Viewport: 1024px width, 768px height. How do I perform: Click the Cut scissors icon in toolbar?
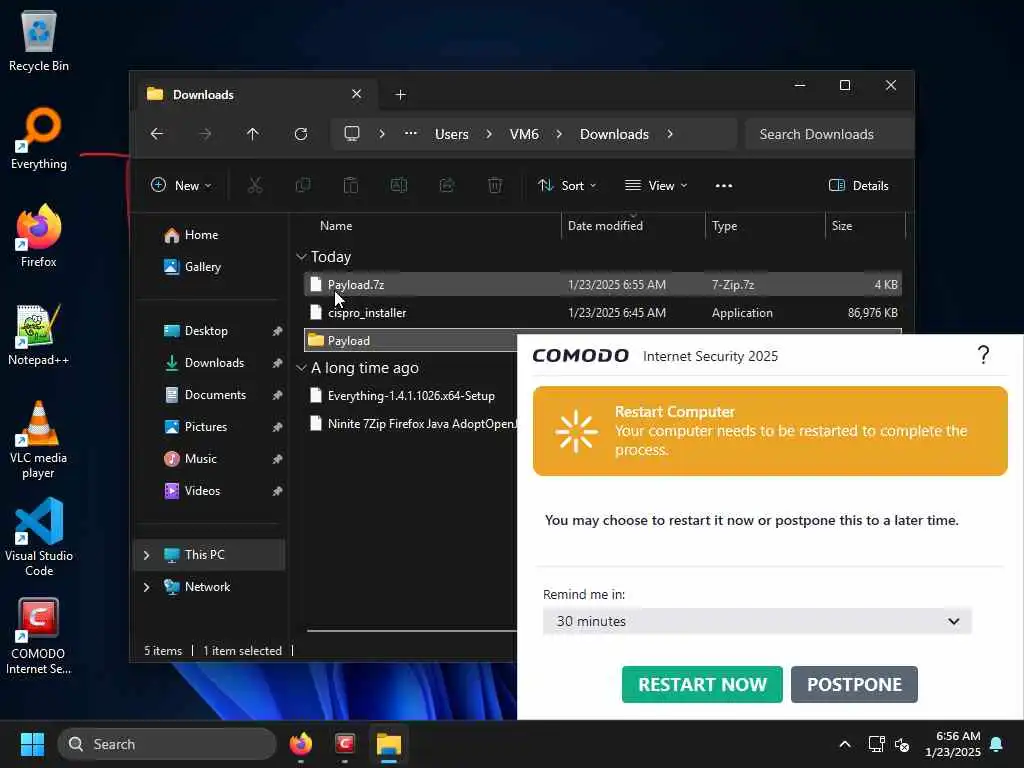point(255,185)
